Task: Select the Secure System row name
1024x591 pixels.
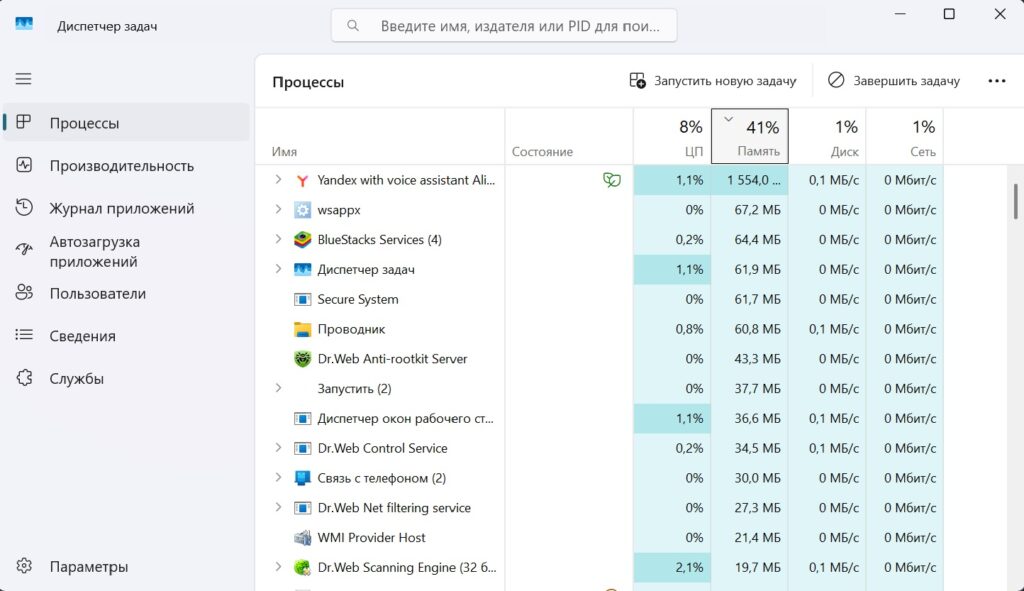Action: (x=358, y=299)
